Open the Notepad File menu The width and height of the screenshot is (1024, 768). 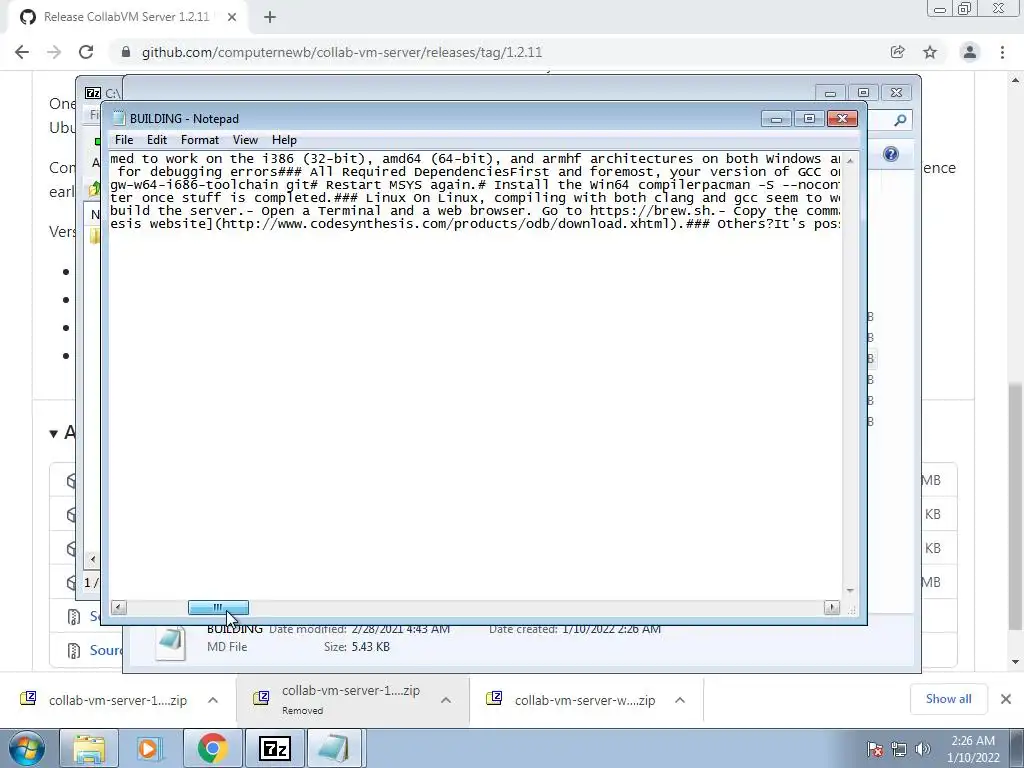(123, 140)
